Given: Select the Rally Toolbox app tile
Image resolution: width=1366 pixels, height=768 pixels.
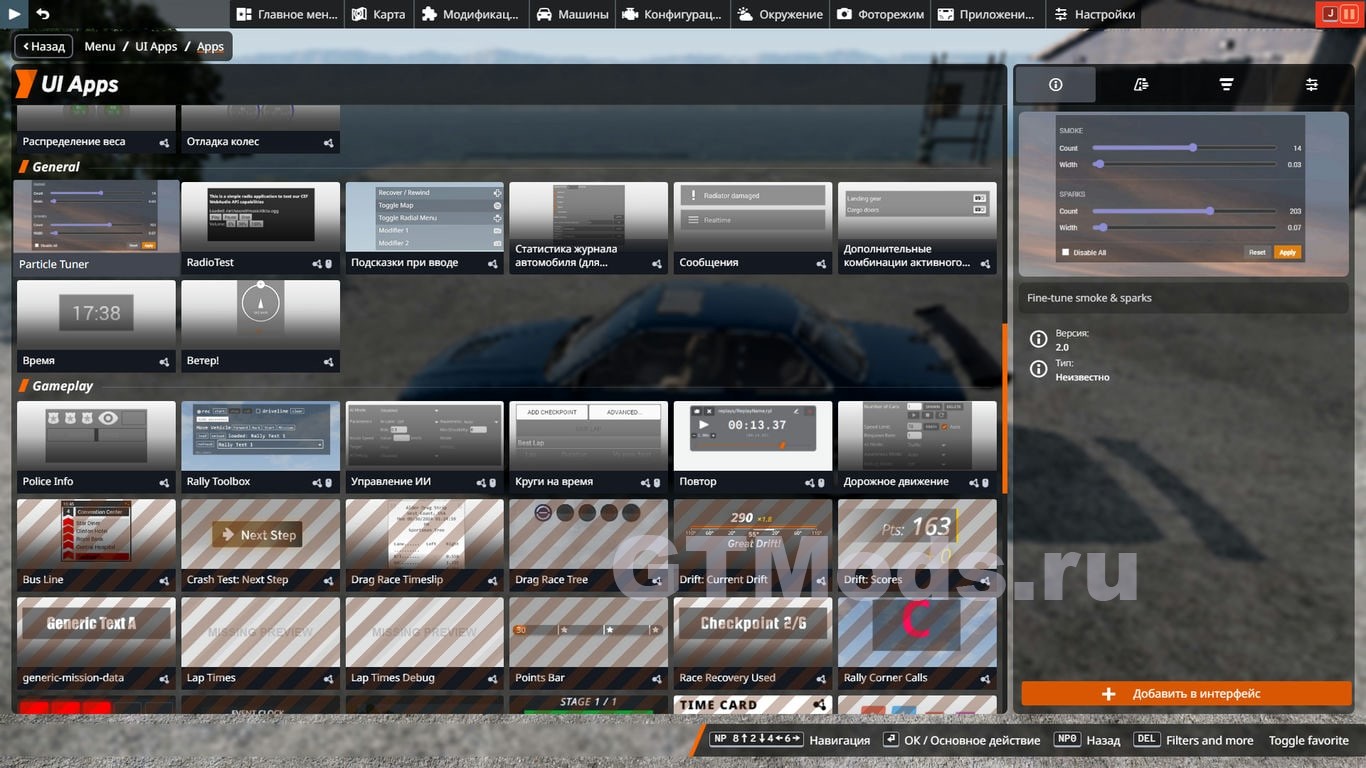Looking at the screenshot, I should pyautogui.click(x=260, y=446).
